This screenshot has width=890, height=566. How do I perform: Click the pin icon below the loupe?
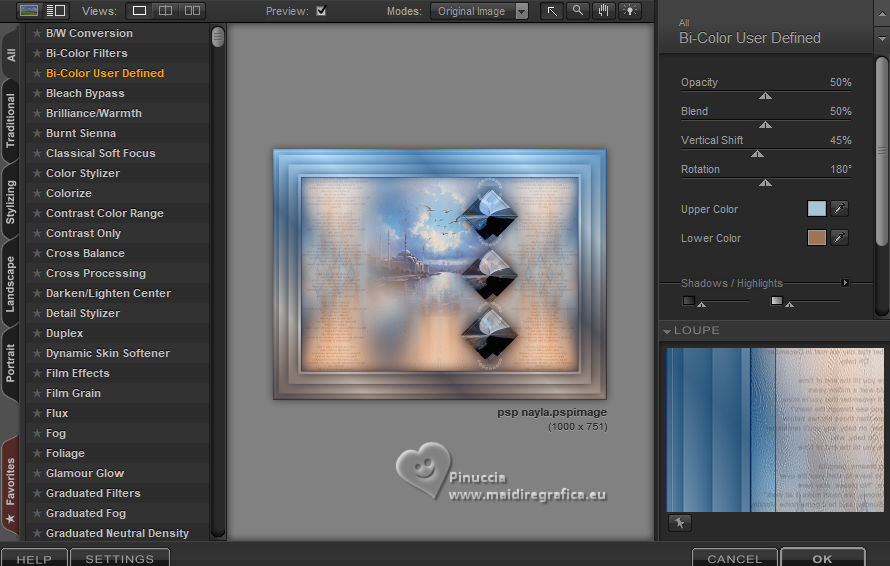click(x=679, y=523)
